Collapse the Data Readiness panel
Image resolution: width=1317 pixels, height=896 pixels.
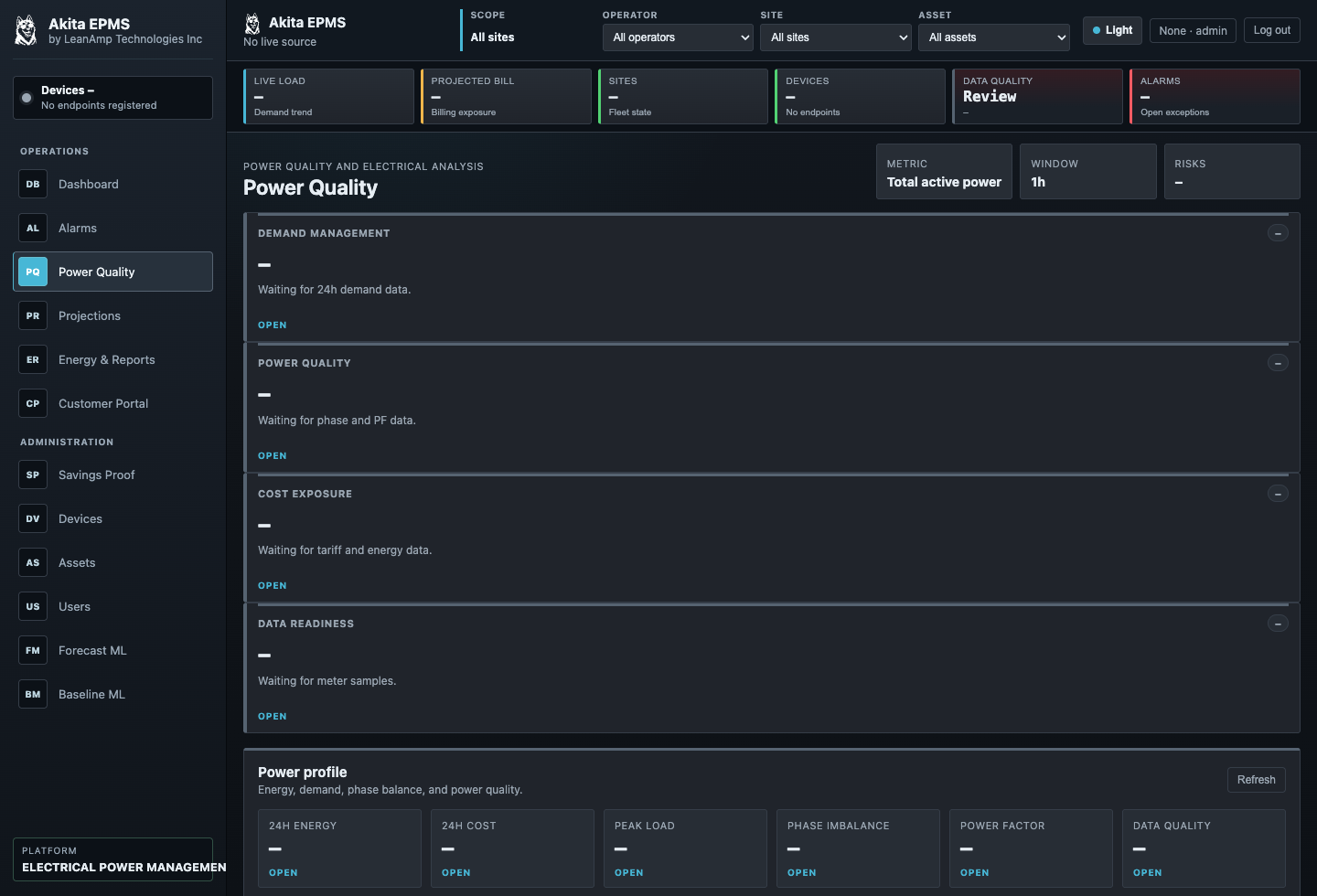[1278, 624]
